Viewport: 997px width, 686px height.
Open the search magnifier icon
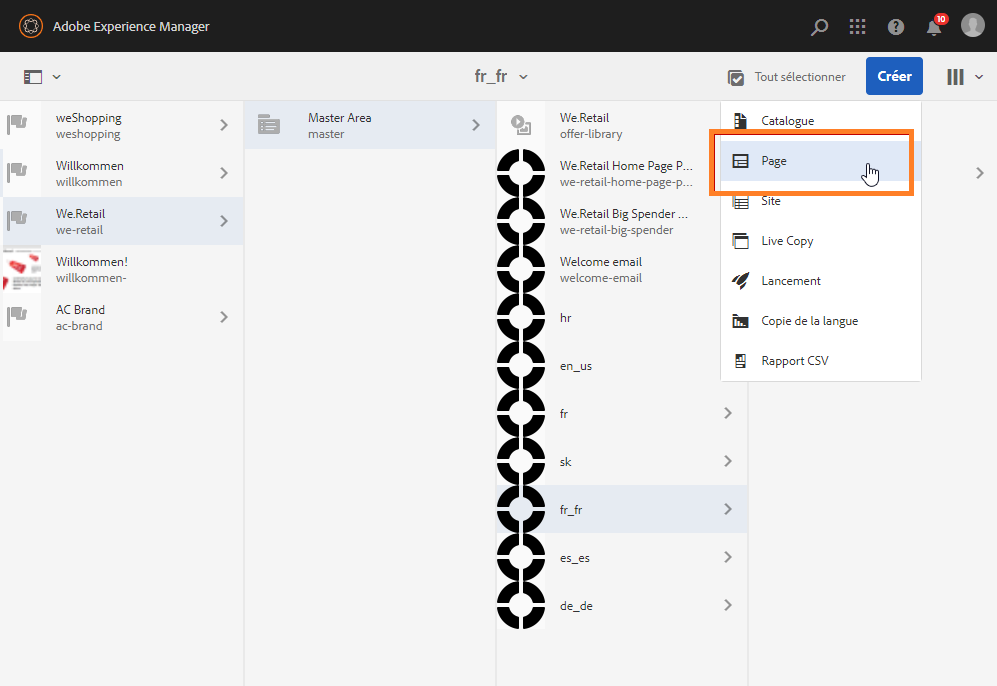tap(820, 27)
